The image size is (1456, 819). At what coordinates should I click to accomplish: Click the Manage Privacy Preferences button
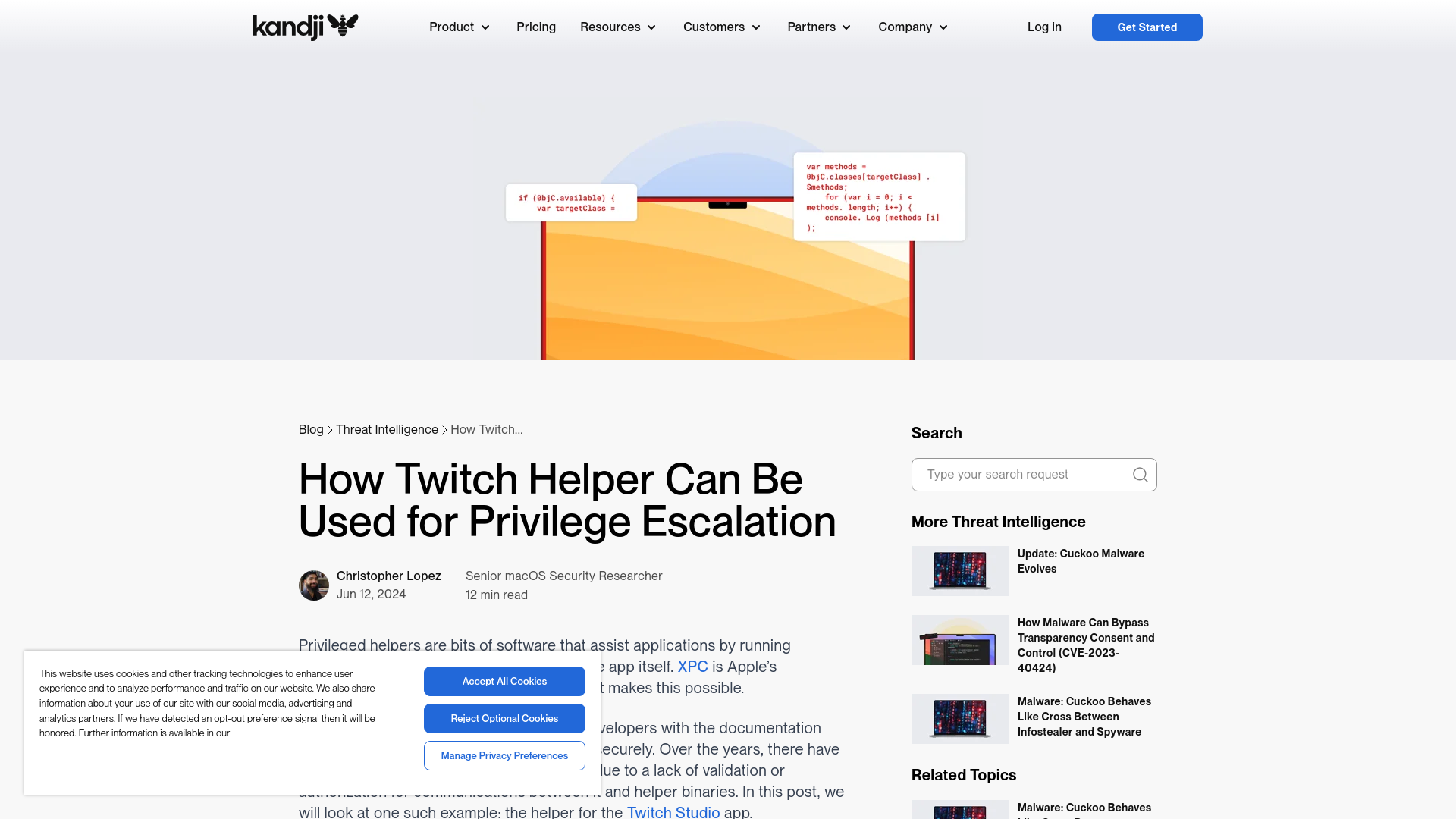[504, 755]
